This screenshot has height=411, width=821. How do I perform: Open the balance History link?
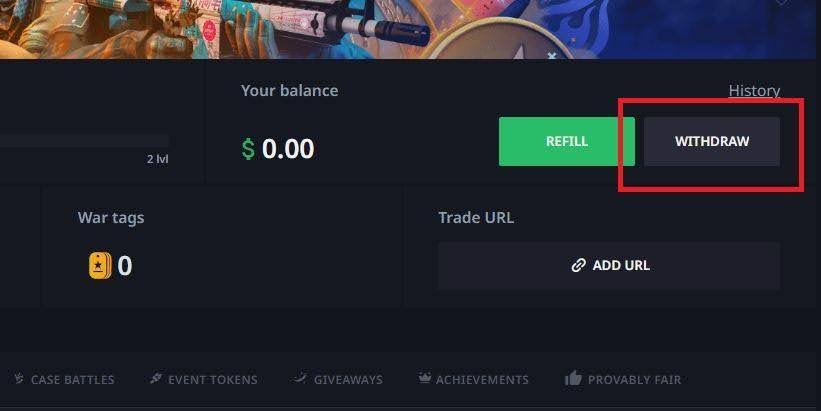(x=754, y=91)
